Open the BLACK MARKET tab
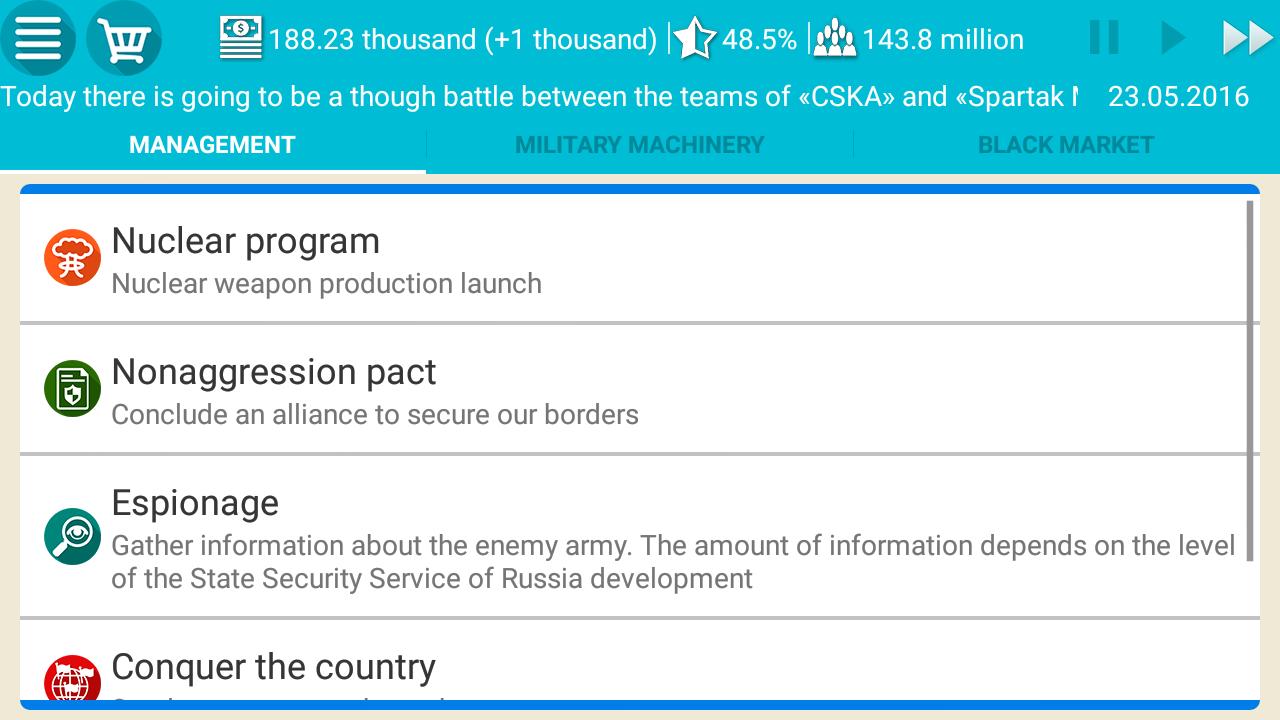The image size is (1280, 720). click(1066, 144)
